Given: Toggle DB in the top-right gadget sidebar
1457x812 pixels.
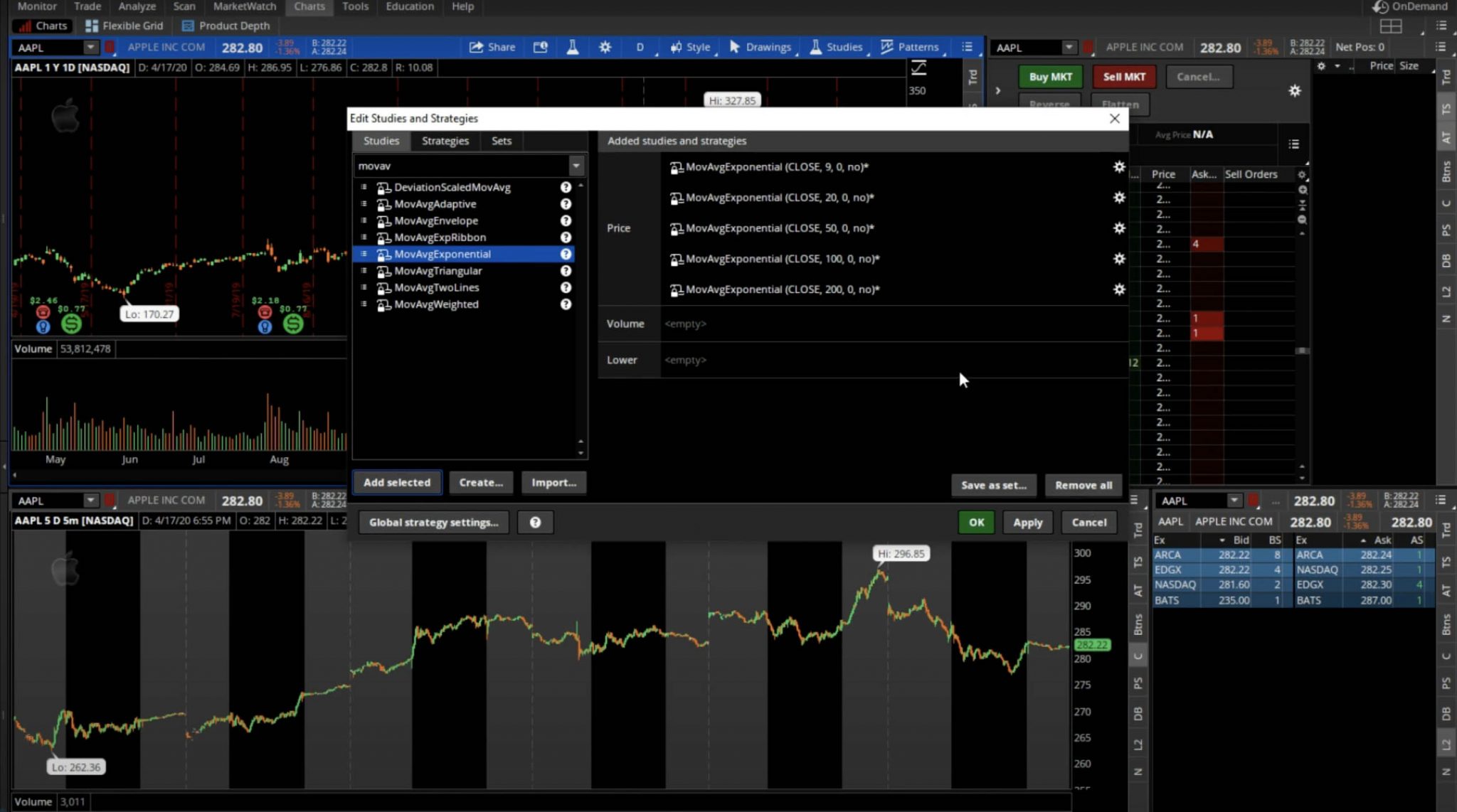Looking at the screenshot, I should pyautogui.click(x=1446, y=261).
